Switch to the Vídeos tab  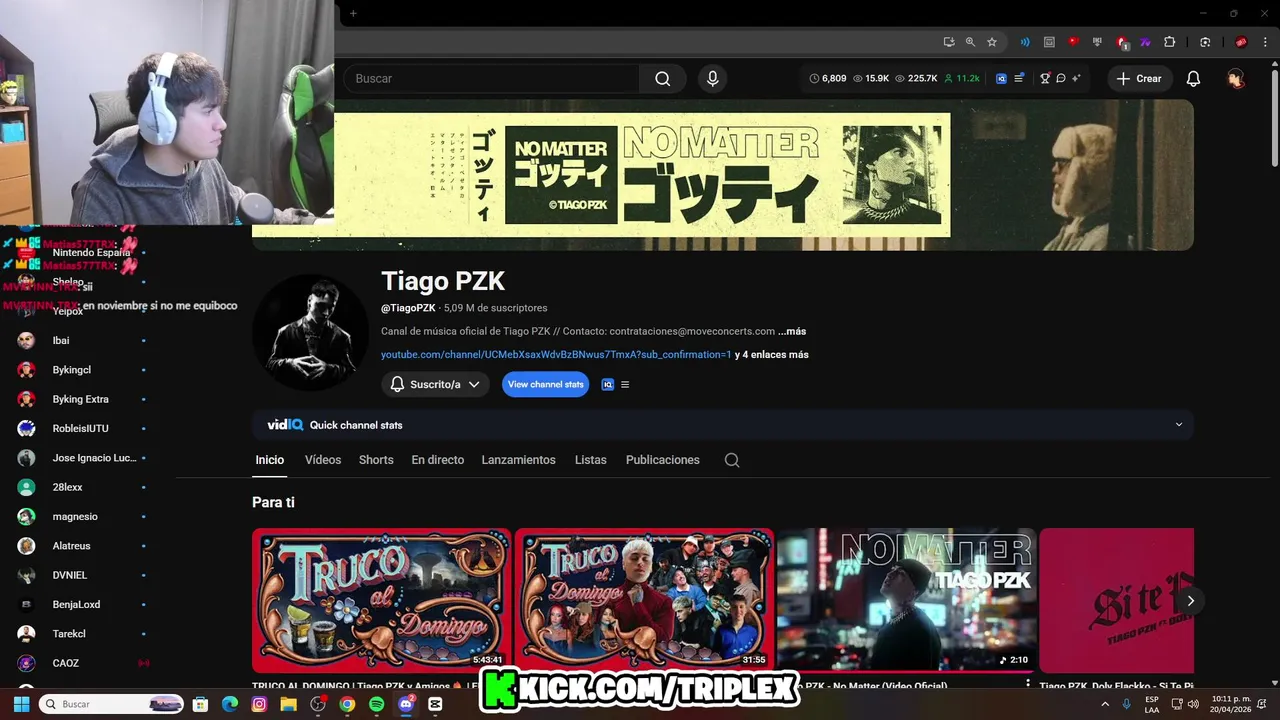(323, 460)
